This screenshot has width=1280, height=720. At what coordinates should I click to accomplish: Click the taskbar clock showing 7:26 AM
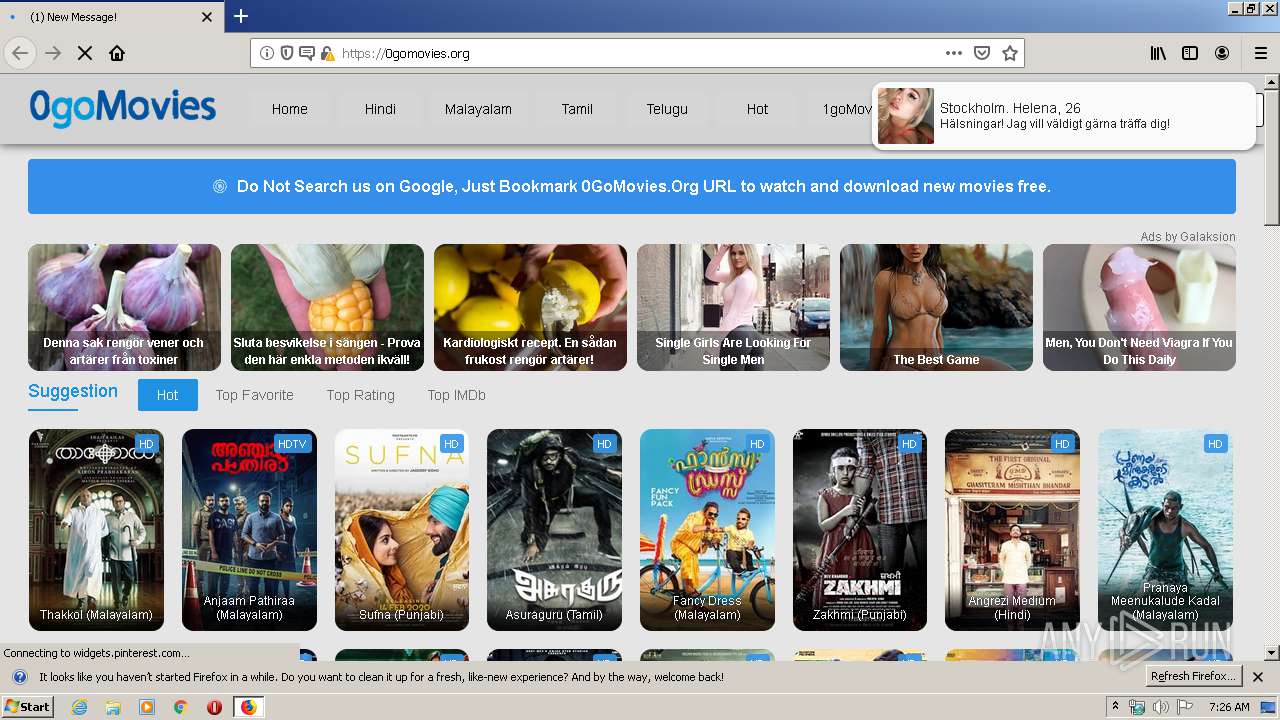(1229, 707)
